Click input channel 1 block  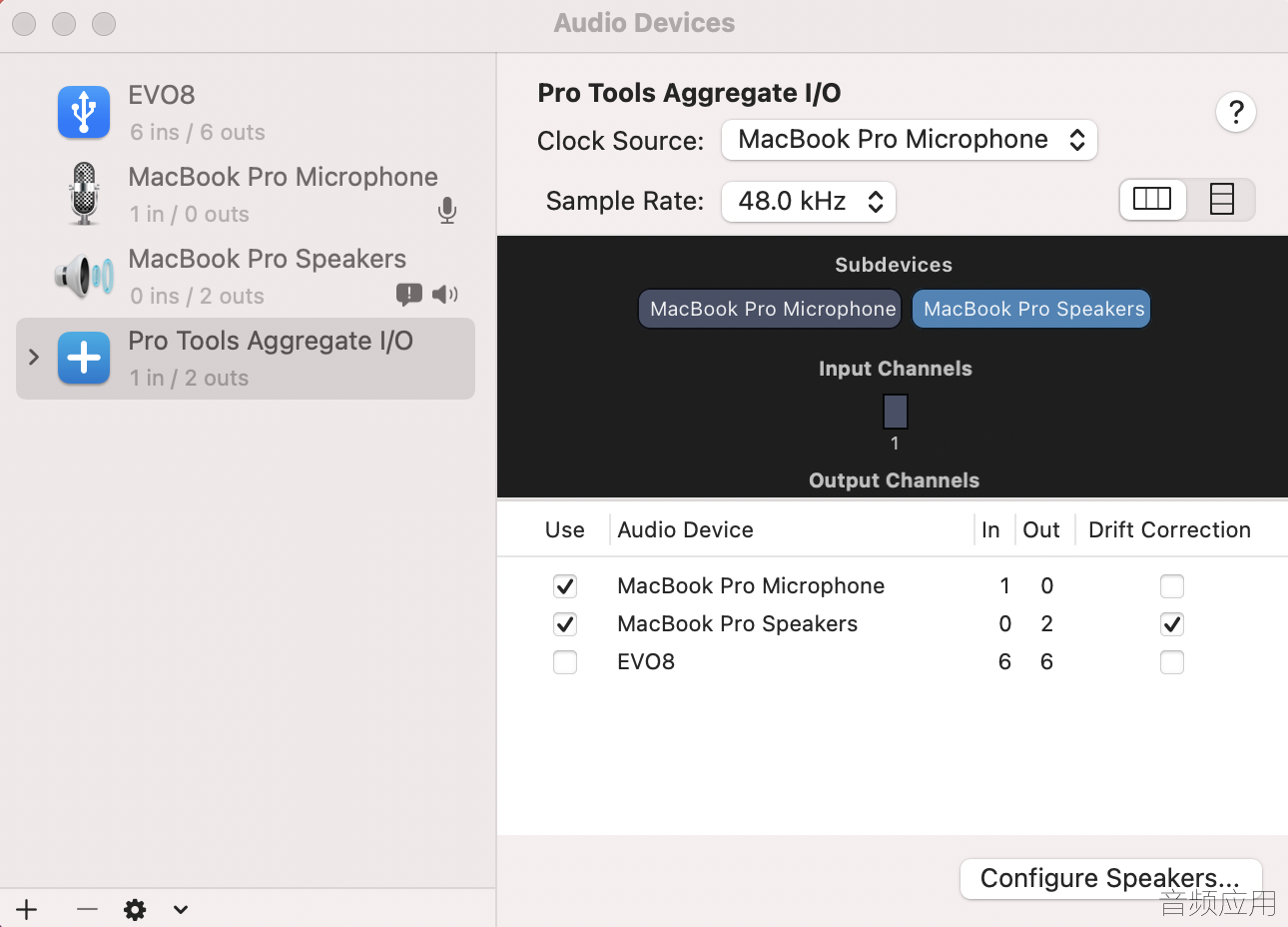tap(896, 412)
